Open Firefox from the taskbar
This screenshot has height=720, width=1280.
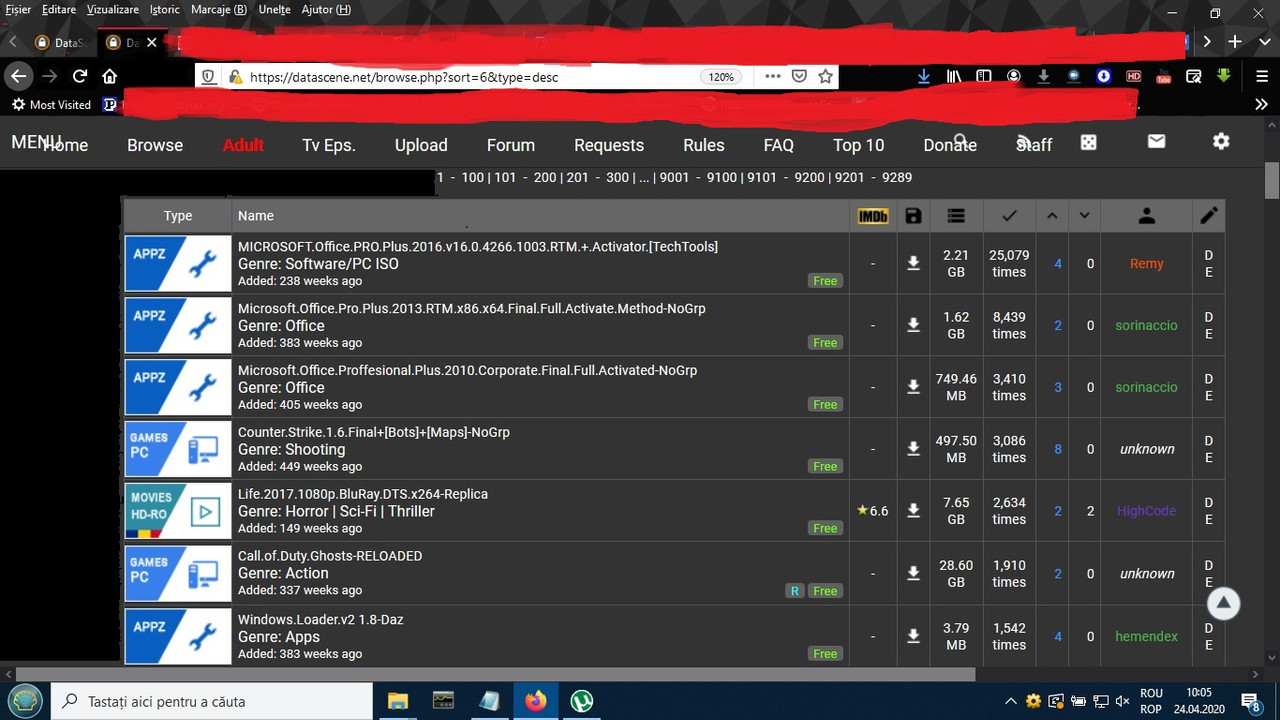536,701
